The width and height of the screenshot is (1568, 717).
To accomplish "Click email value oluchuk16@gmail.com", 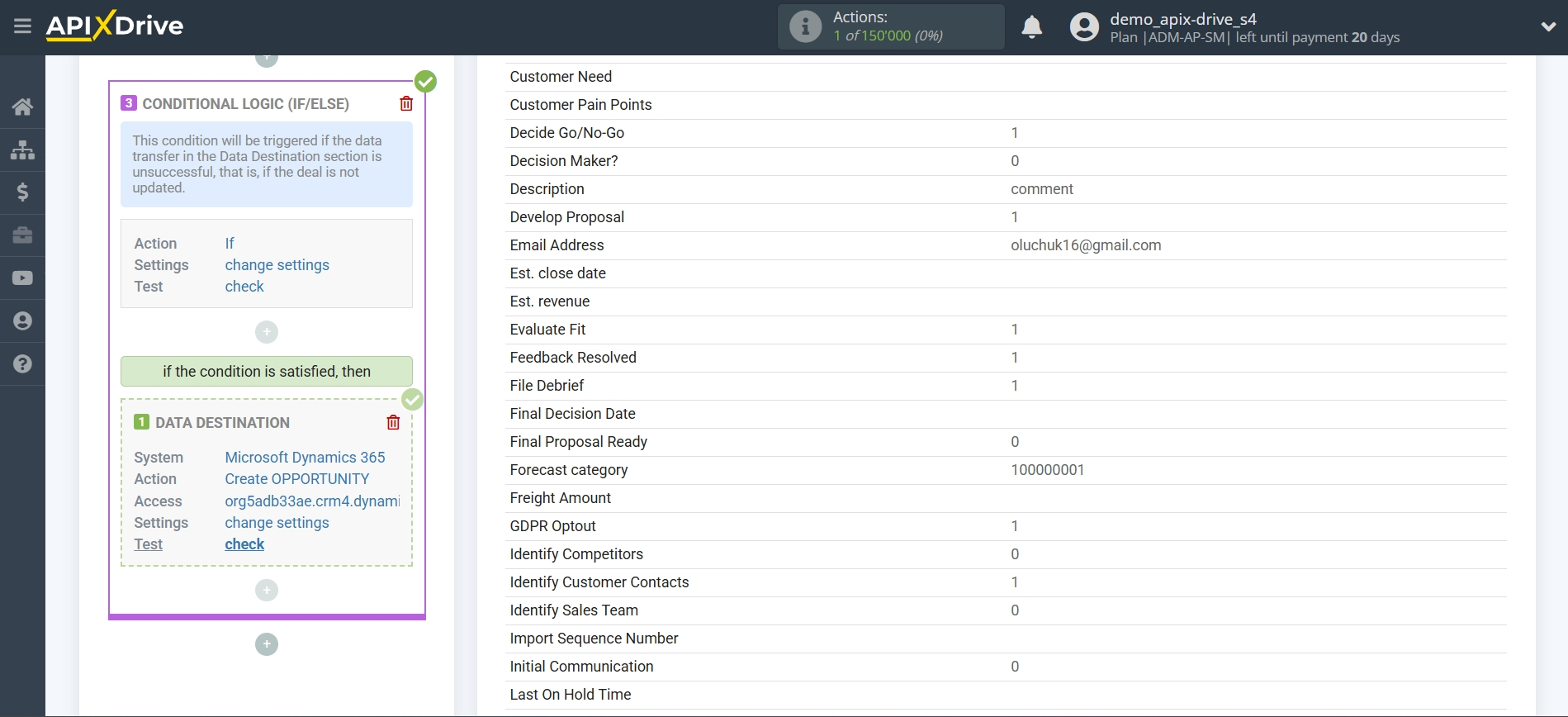I will click(x=1086, y=245).
